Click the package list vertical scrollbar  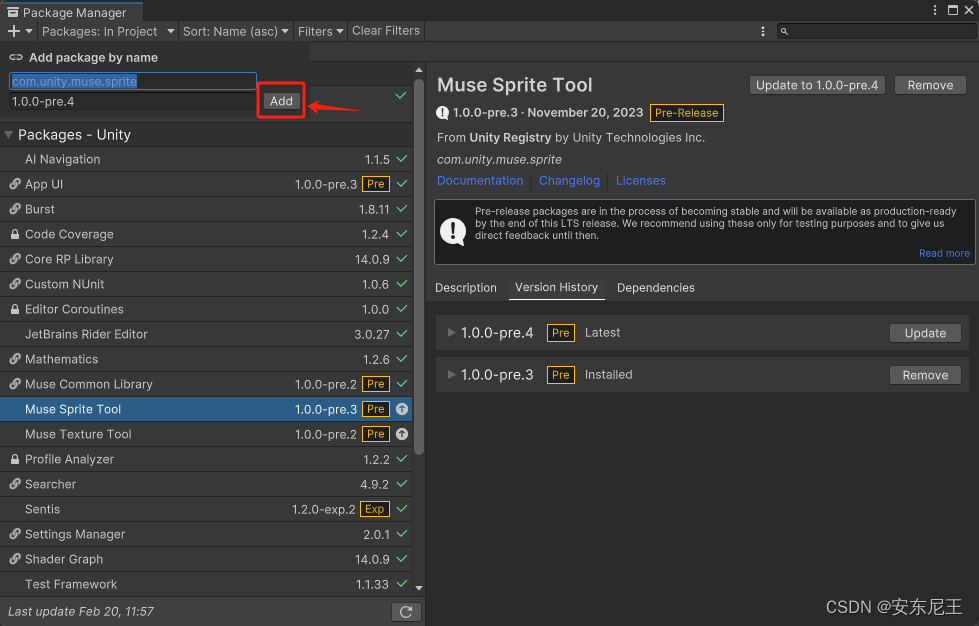[419, 267]
